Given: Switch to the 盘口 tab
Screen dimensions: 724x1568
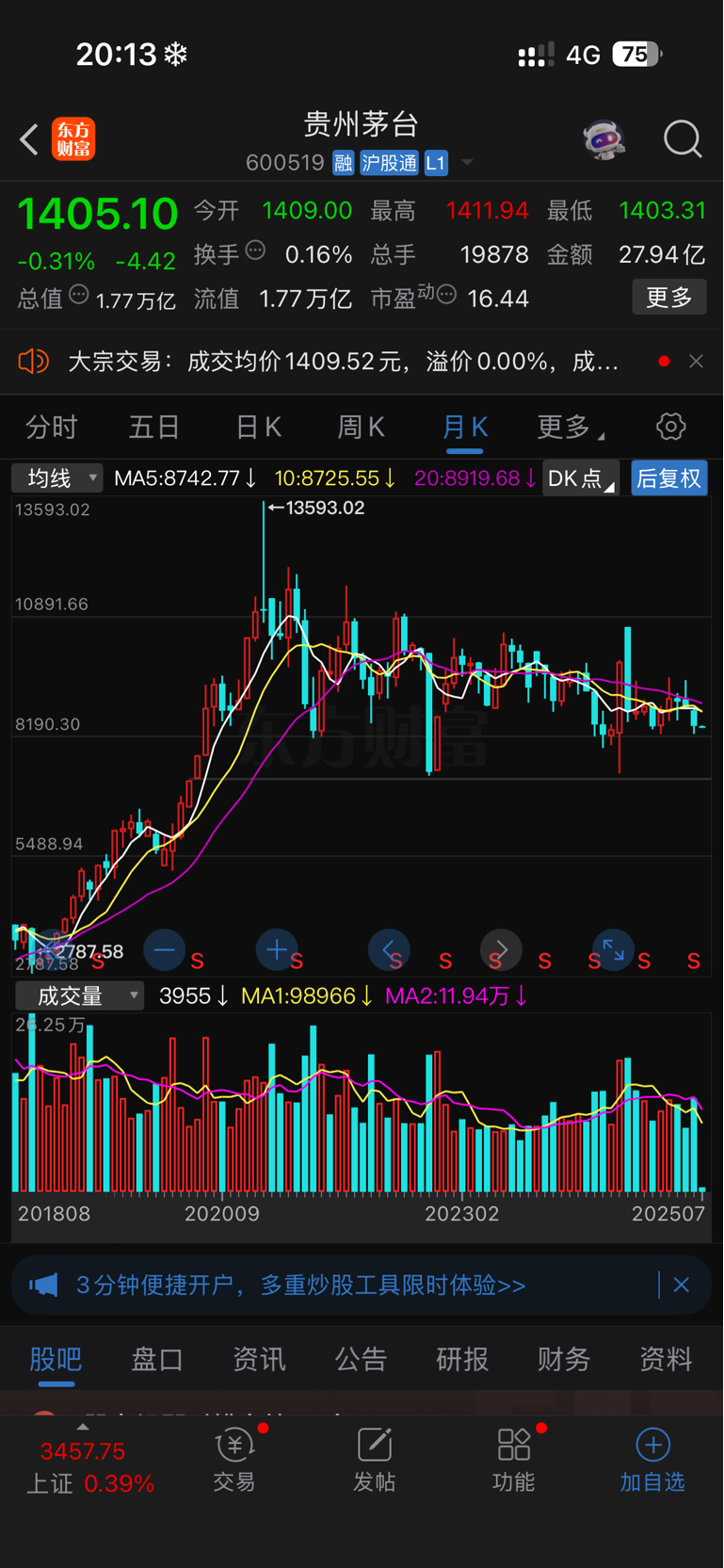Looking at the screenshot, I should tap(157, 1359).
